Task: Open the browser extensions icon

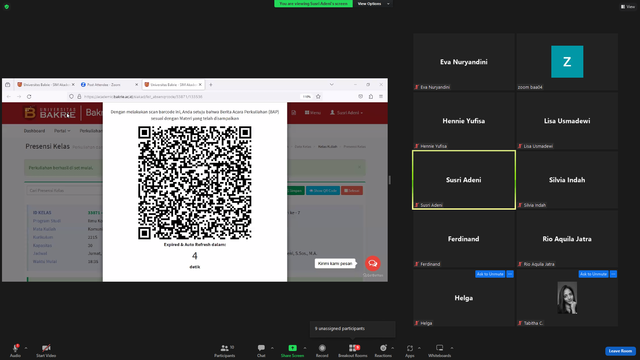Action: pos(371,97)
